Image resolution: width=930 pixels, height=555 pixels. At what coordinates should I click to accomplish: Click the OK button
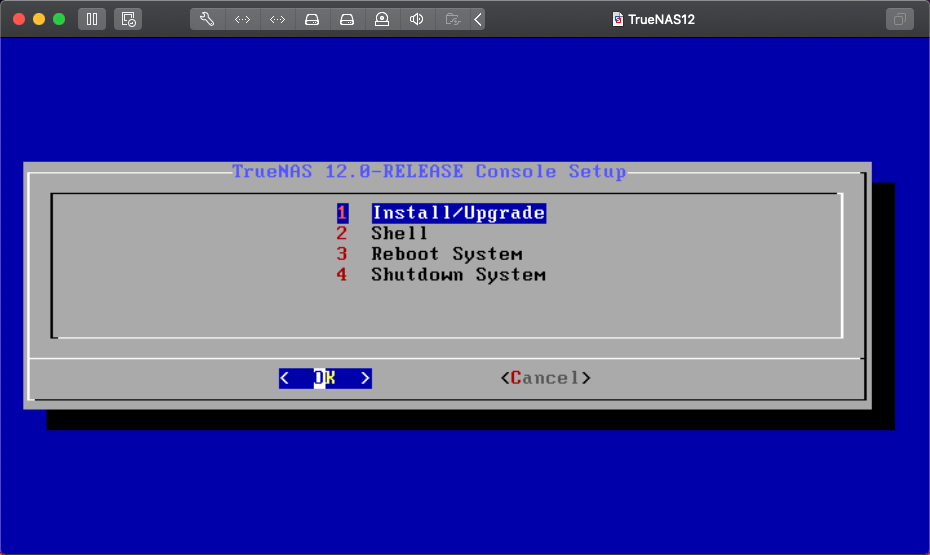tap(325, 378)
